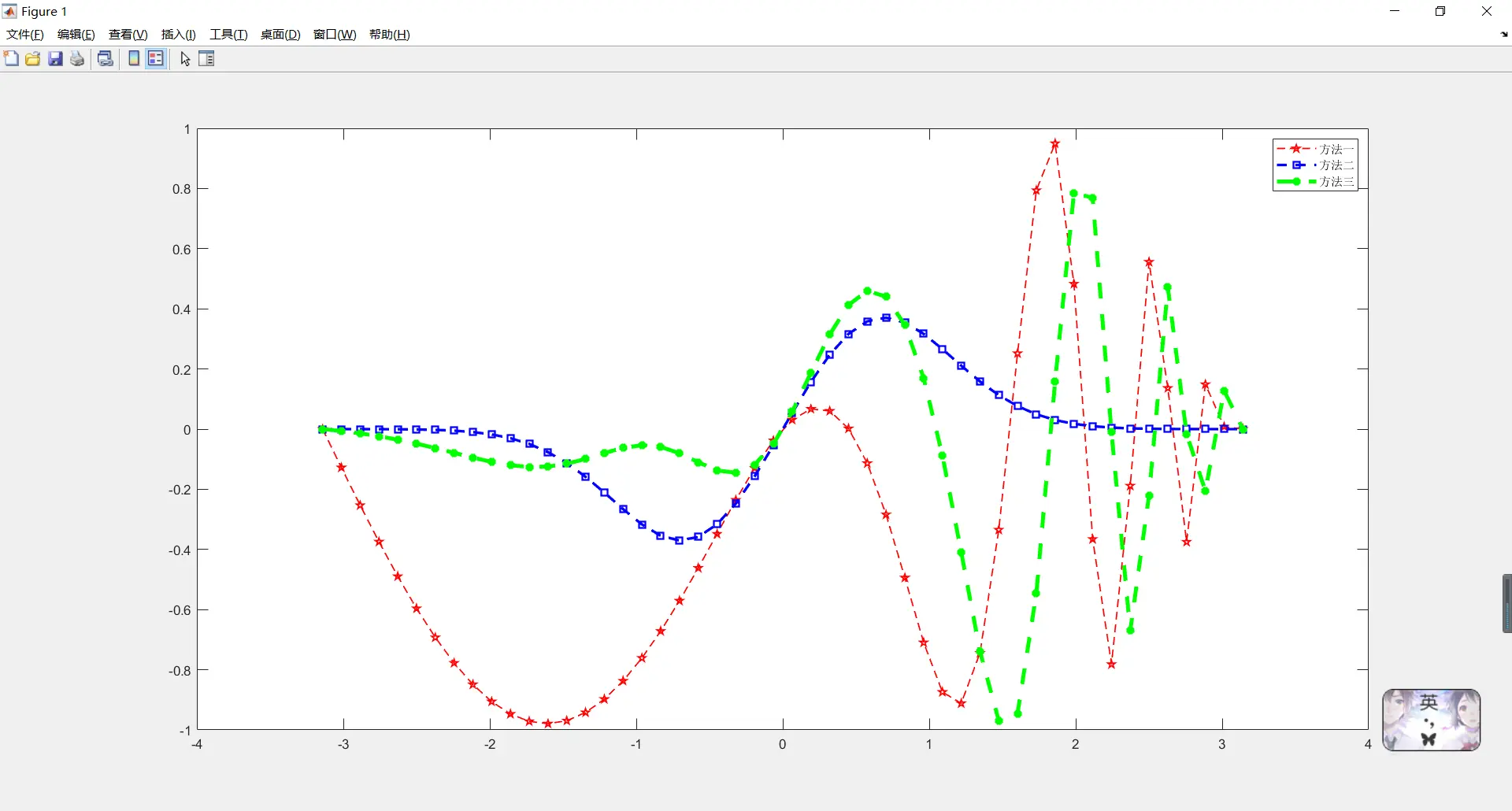This screenshot has width=1512, height=811.
Task: Activate the edit plot arrow tool
Action: (185, 59)
